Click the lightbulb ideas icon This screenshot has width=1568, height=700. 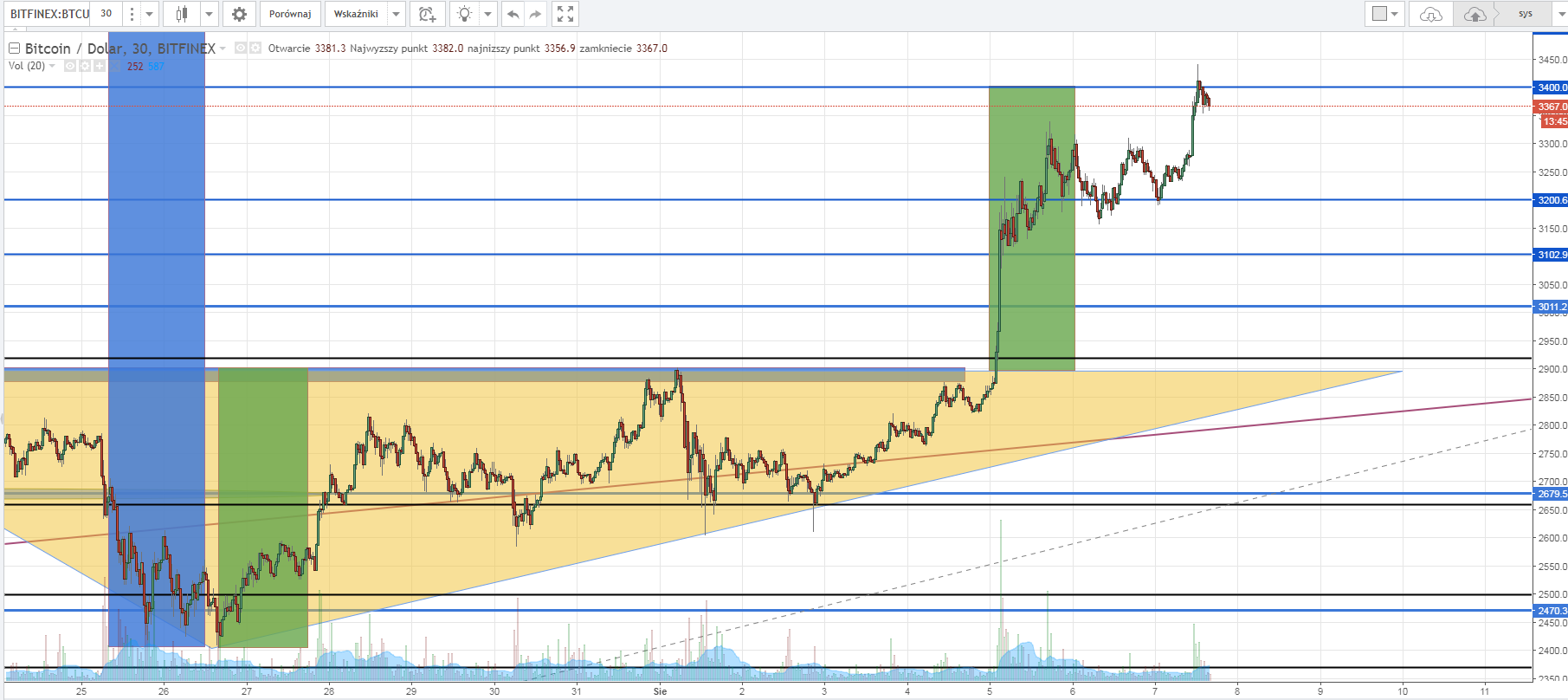click(x=464, y=14)
